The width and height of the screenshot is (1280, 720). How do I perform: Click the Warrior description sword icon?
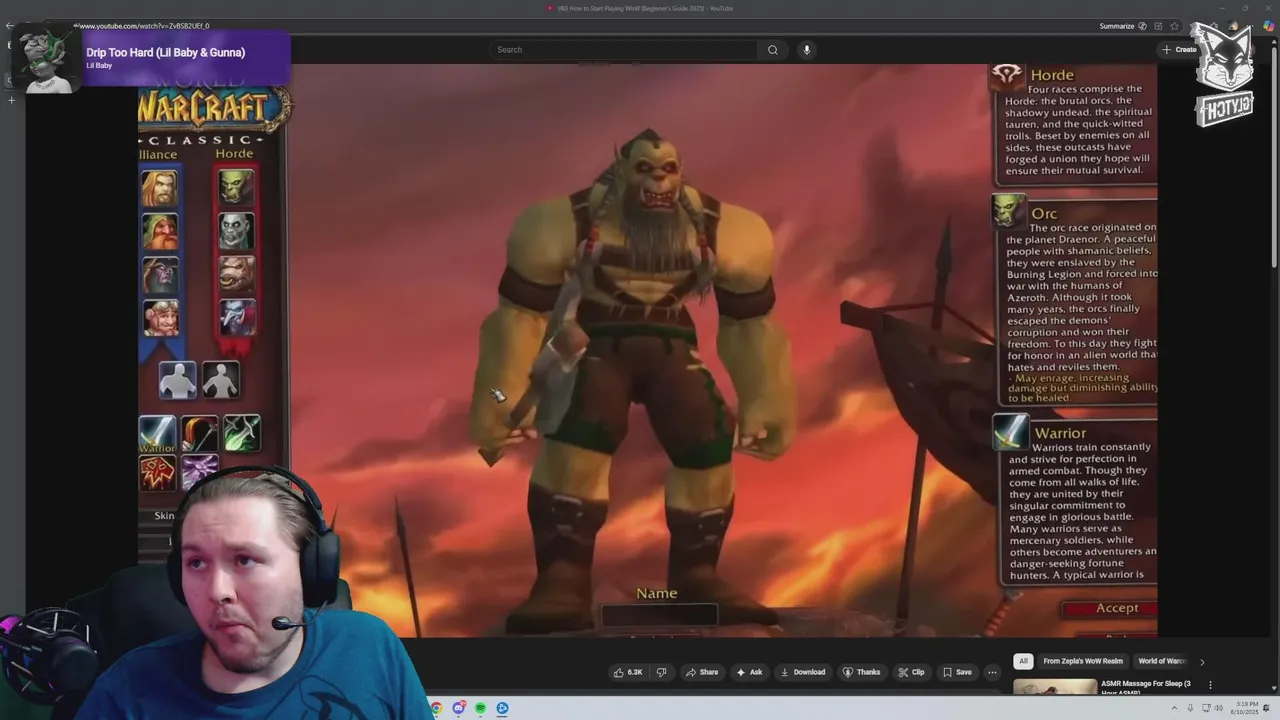pyautogui.click(x=1010, y=431)
